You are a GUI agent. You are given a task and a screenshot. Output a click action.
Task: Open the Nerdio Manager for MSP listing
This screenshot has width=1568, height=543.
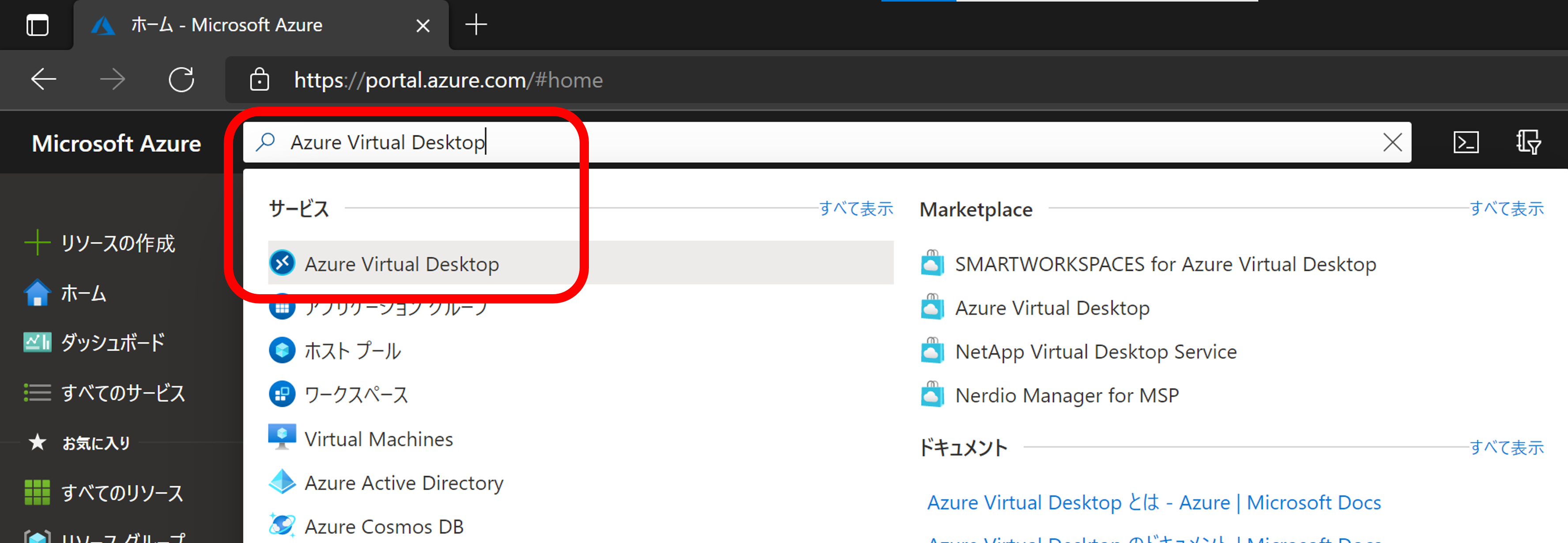[x=1067, y=395]
